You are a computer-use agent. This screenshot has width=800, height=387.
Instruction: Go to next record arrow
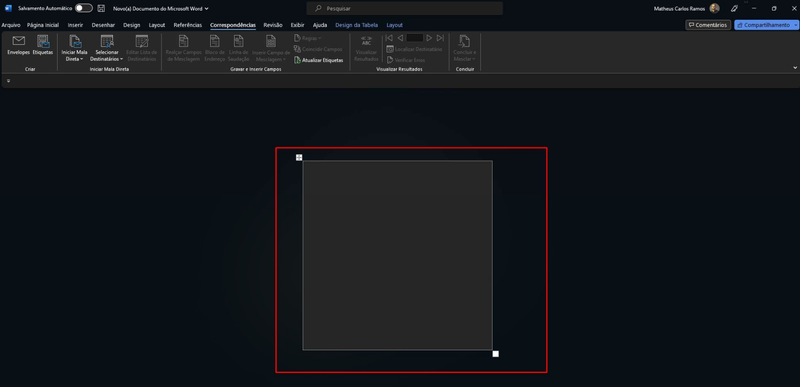[x=429, y=38]
